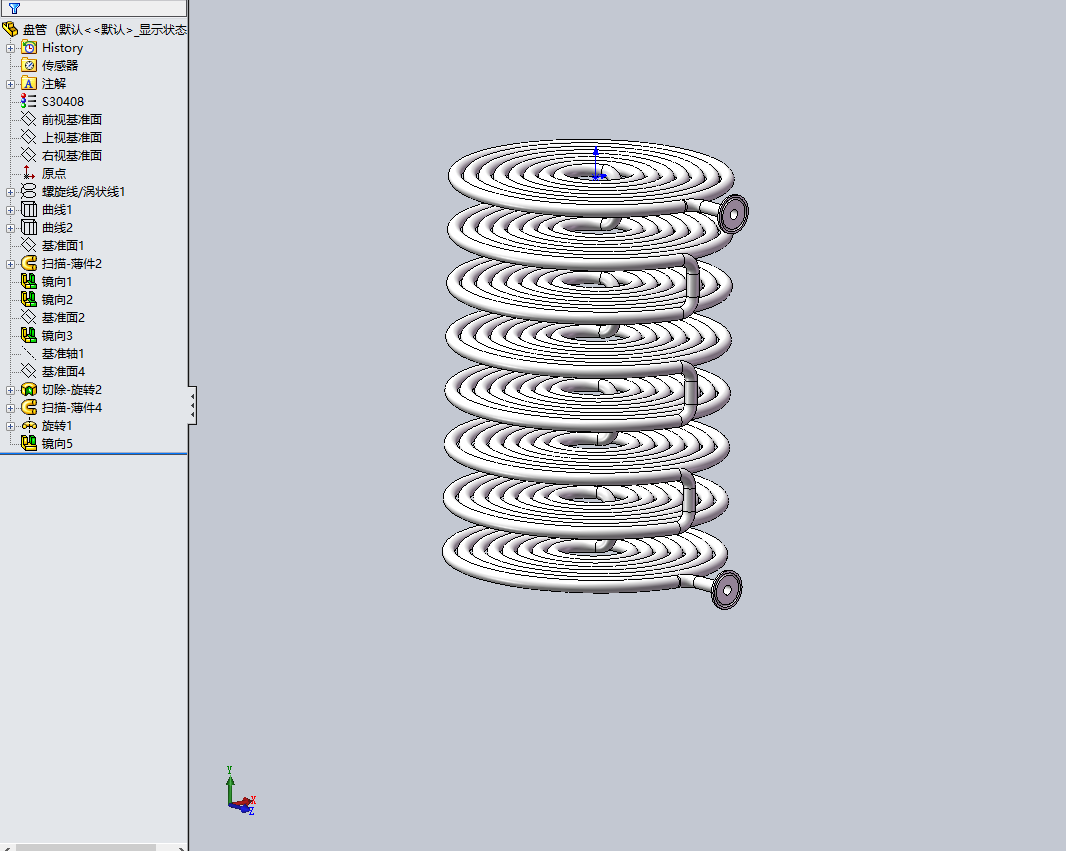Expand the History node

[x=10, y=48]
